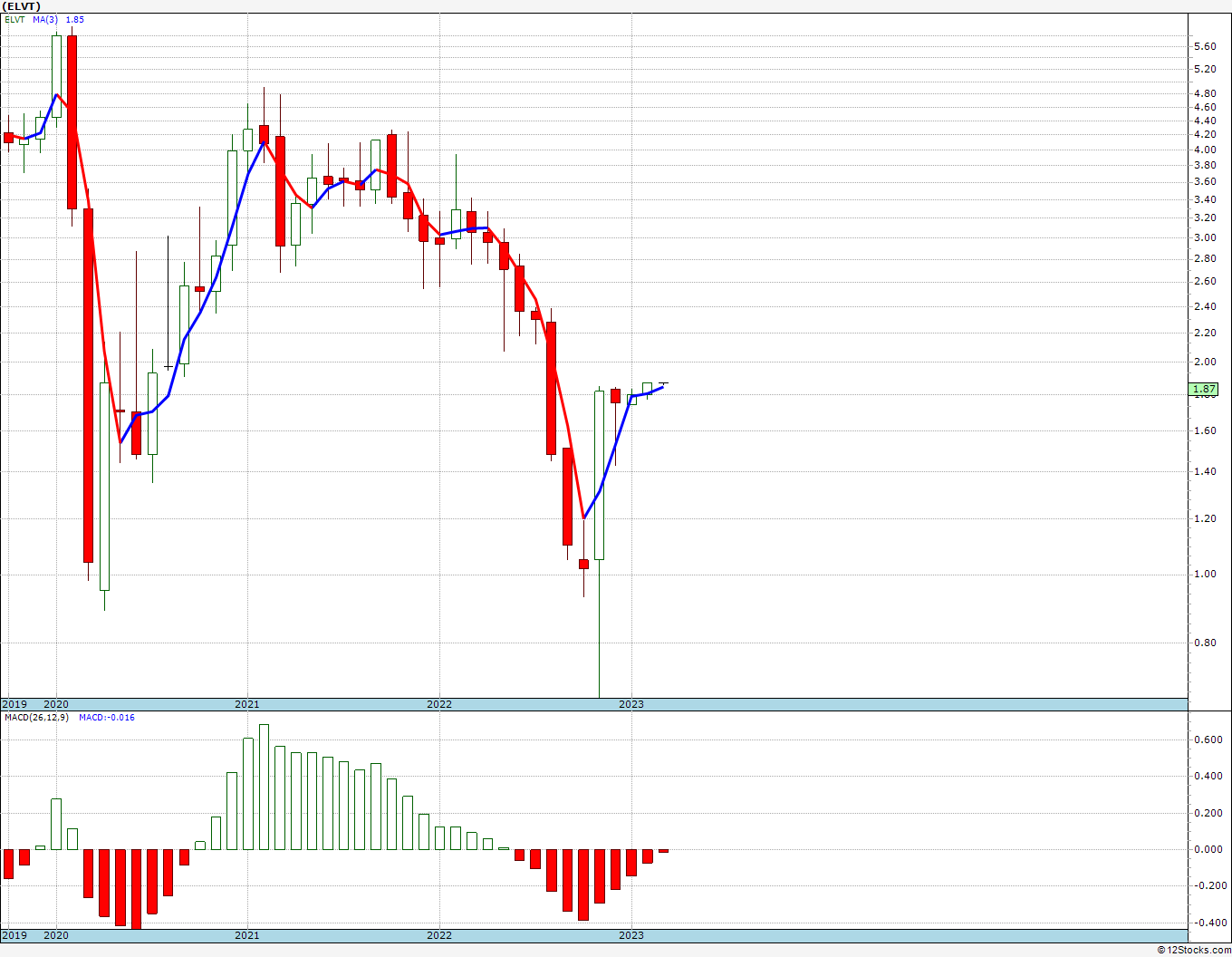Image resolution: width=1232 pixels, height=957 pixels.
Task: Click 2023 on the MACD panel time axis
Action: pos(631,935)
